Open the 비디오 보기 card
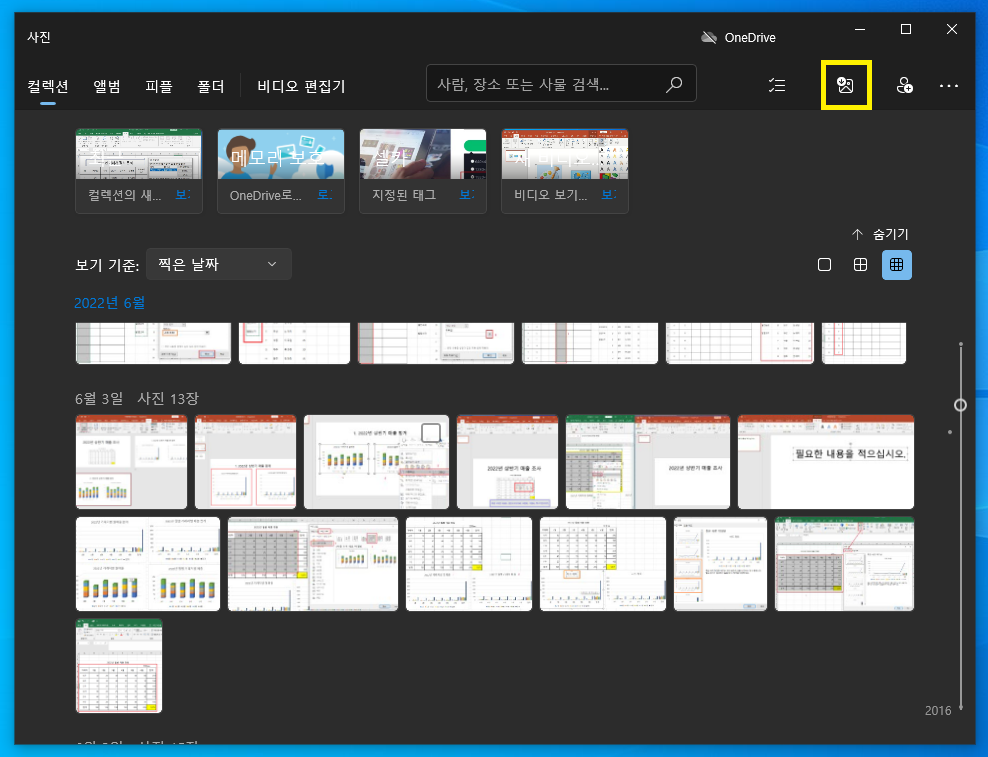This screenshot has height=757, width=988. pos(565,171)
